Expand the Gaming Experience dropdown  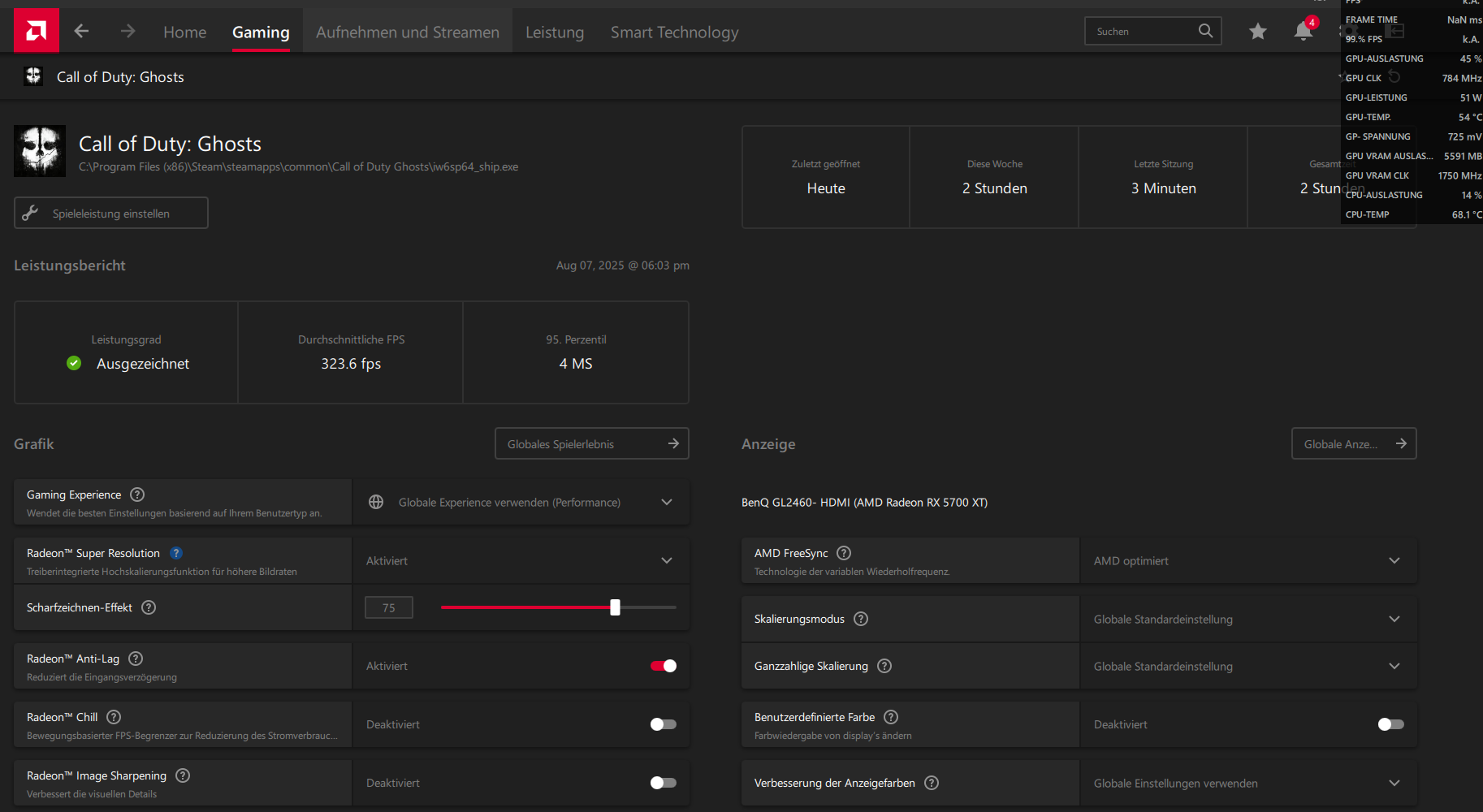tap(521, 502)
